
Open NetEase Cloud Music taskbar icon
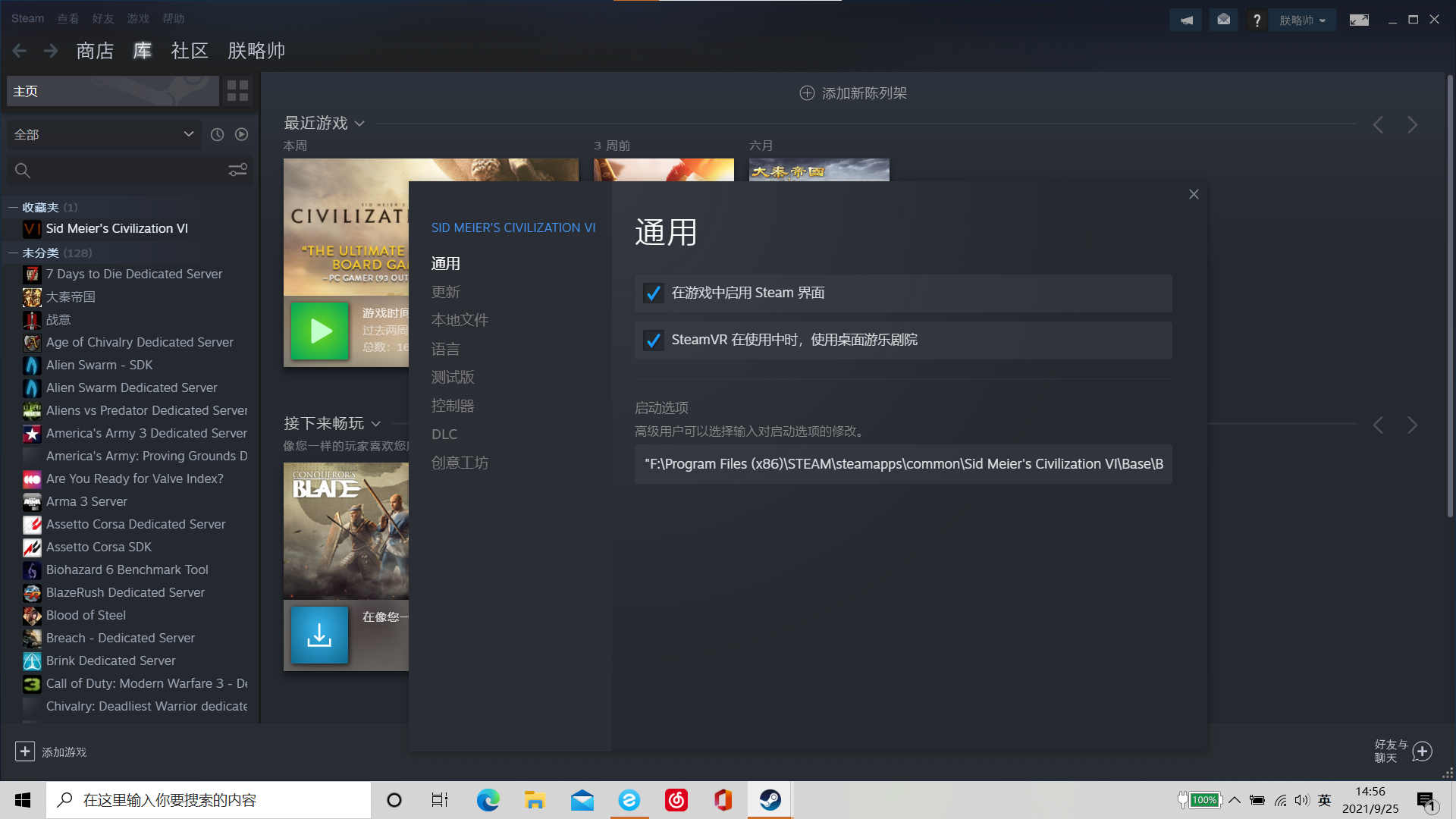(x=676, y=800)
